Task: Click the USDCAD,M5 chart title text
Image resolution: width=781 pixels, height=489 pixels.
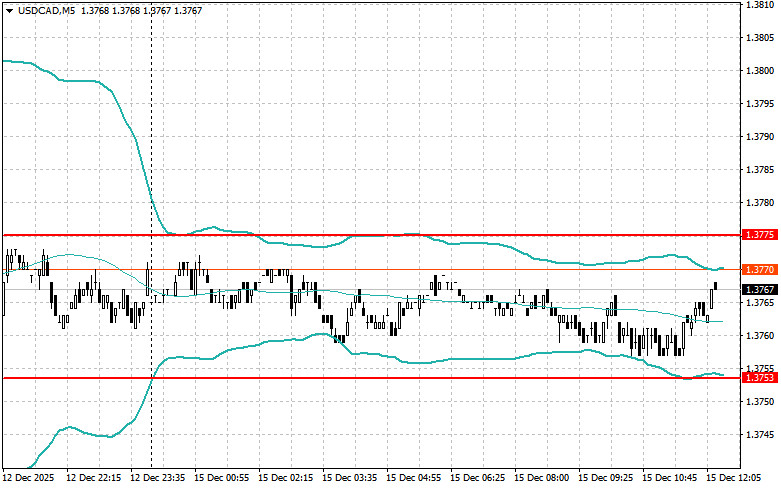Action: tap(46, 10)
